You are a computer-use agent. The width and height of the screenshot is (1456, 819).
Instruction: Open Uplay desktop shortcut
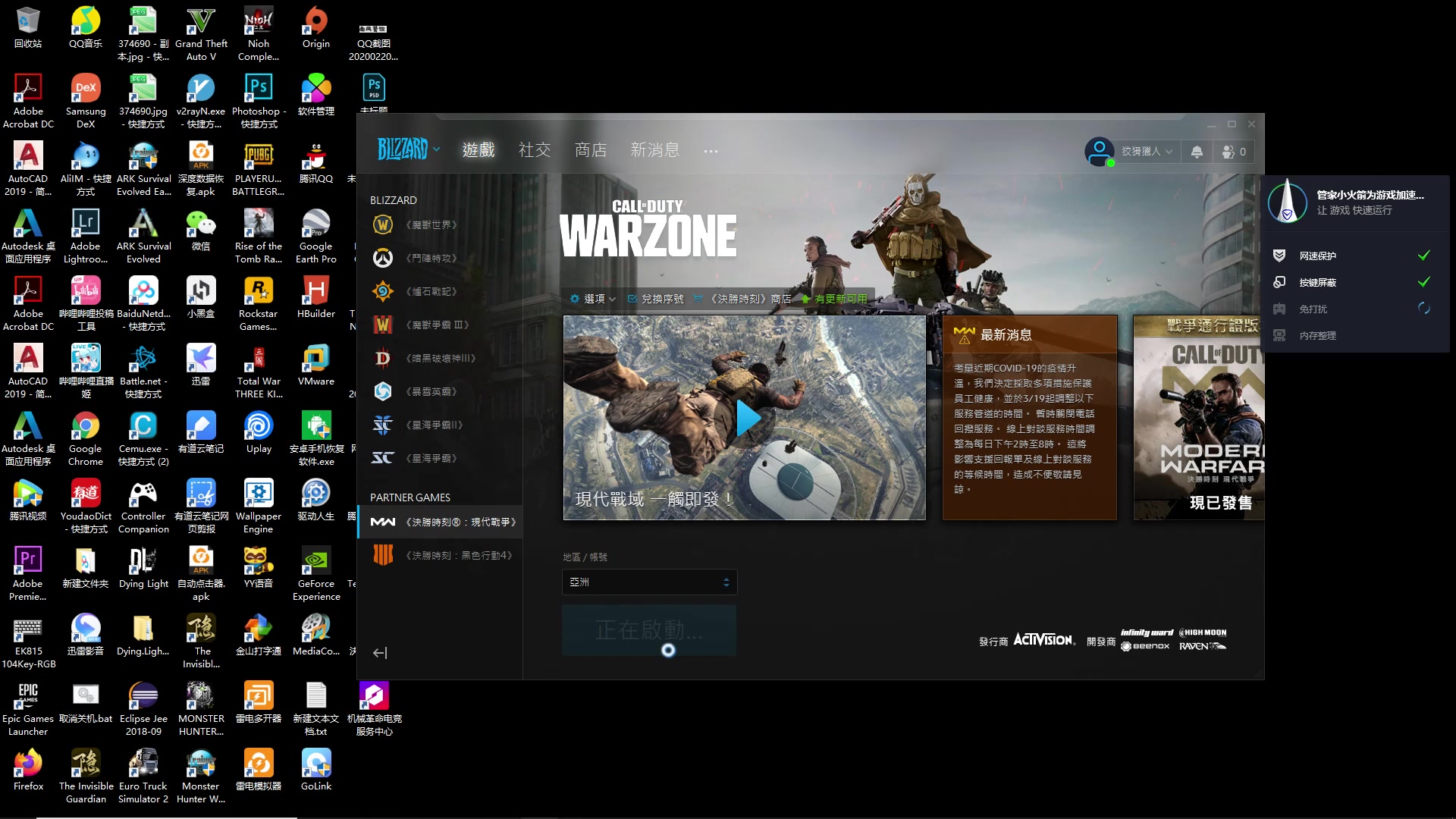point(259,433)
